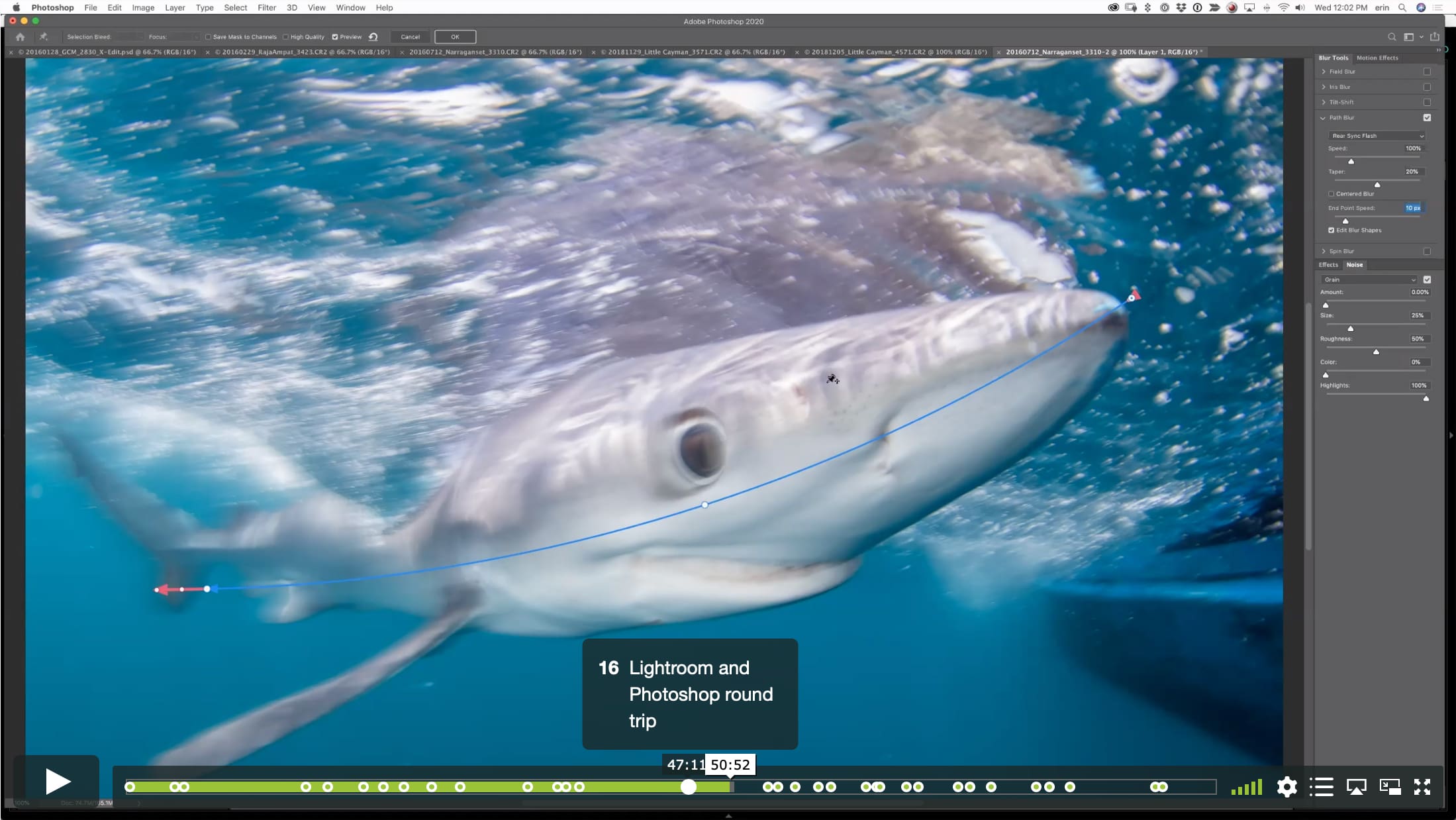1456x820 pixels.
Task: Click the reset blur pins arrow icon
Action: 373,37
